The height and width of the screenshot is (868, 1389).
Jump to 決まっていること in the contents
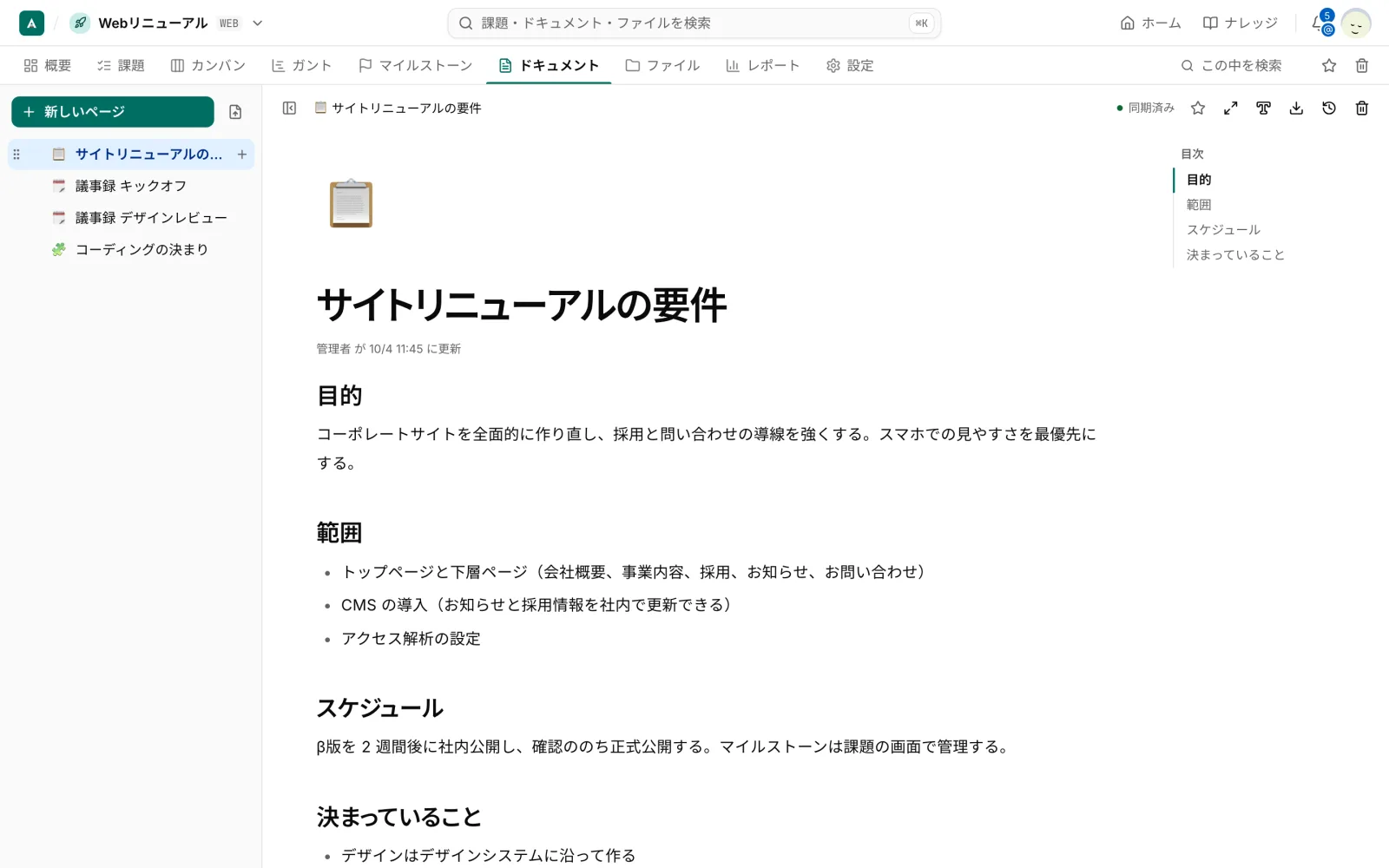(x=1235, y=255)
